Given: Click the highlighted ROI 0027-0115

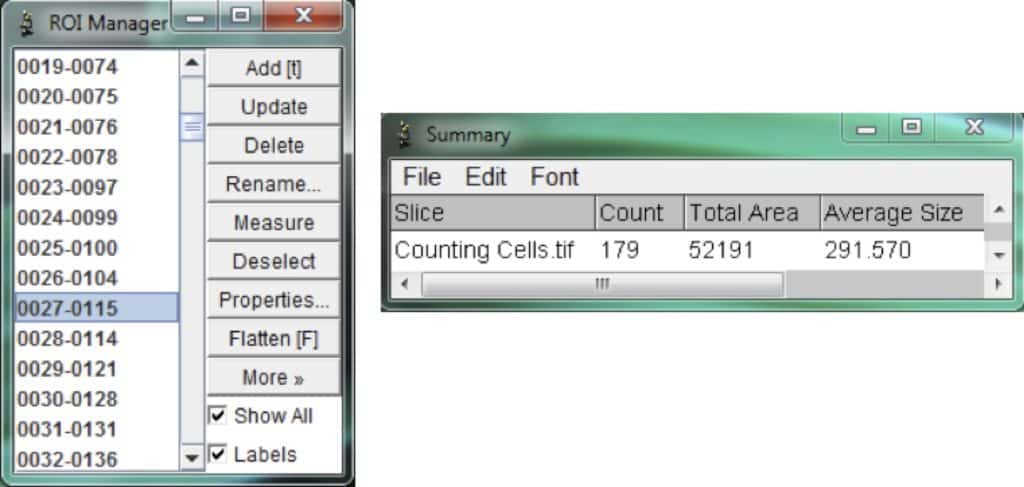Looking at the screenshot, I should (96, 308).
